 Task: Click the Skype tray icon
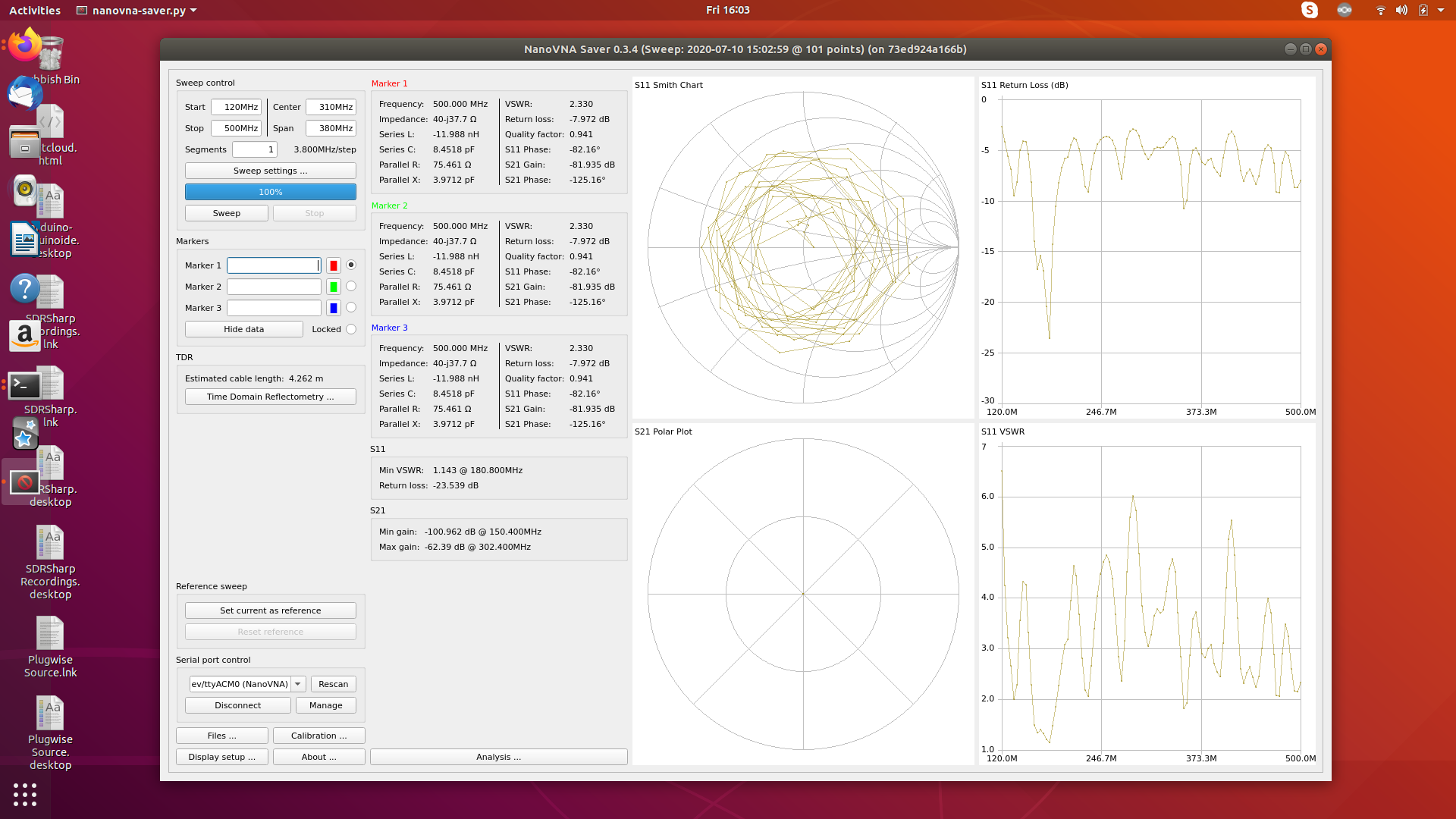pyautogui.click(x=1309, y=10)
